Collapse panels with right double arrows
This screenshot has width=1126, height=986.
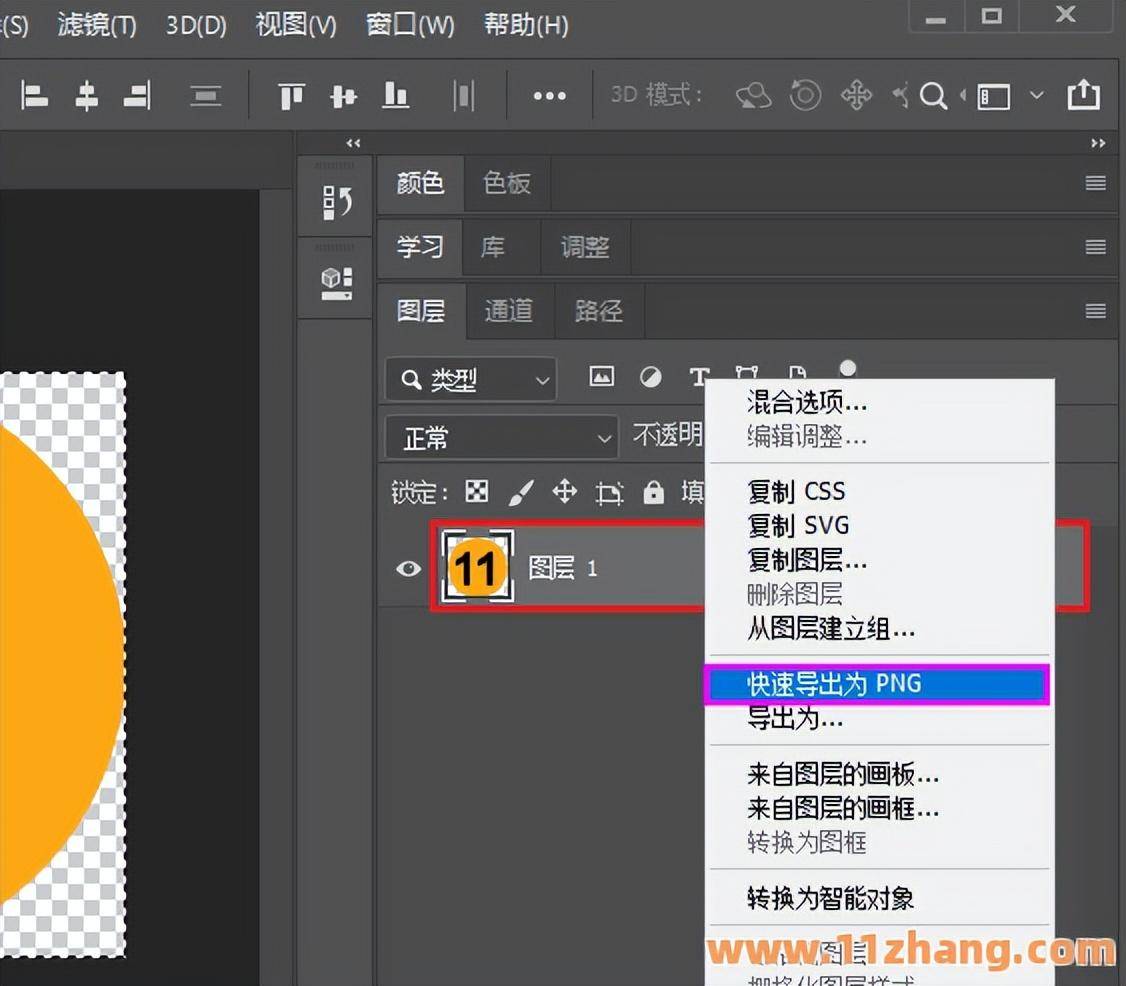(x=1098, y=143)
